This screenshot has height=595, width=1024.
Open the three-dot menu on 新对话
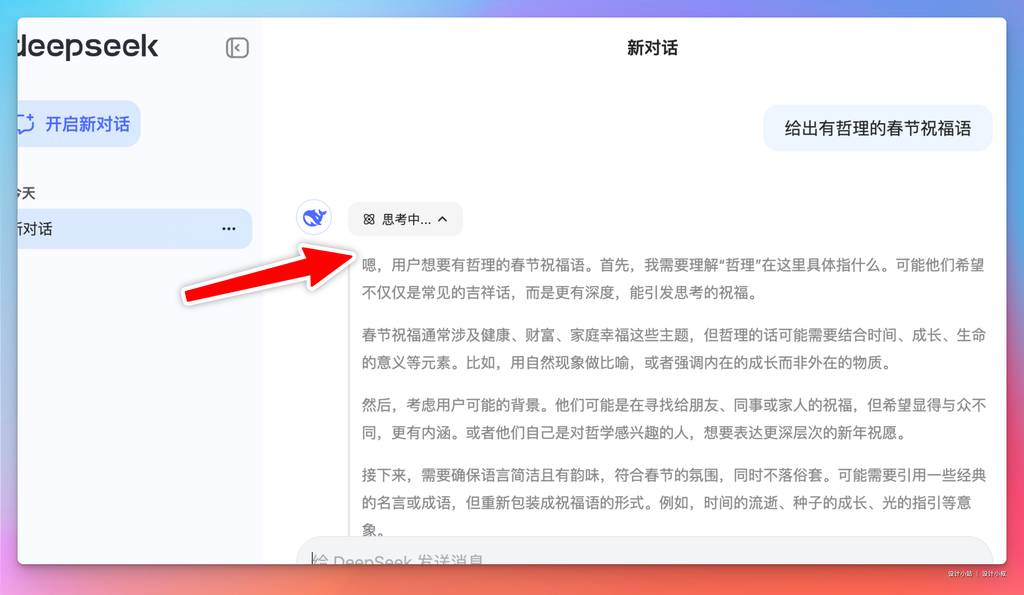pyautogui.click(x=229, y=229)
